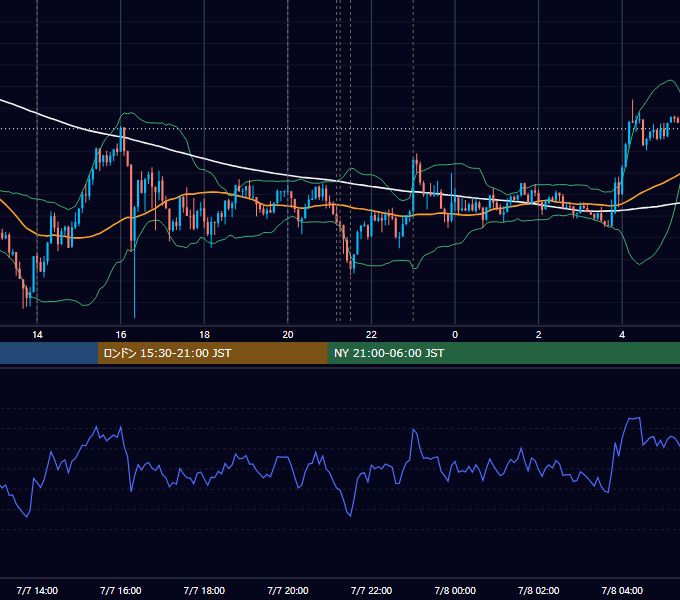
Task: Click the price axis label 2
Action: 539,335
